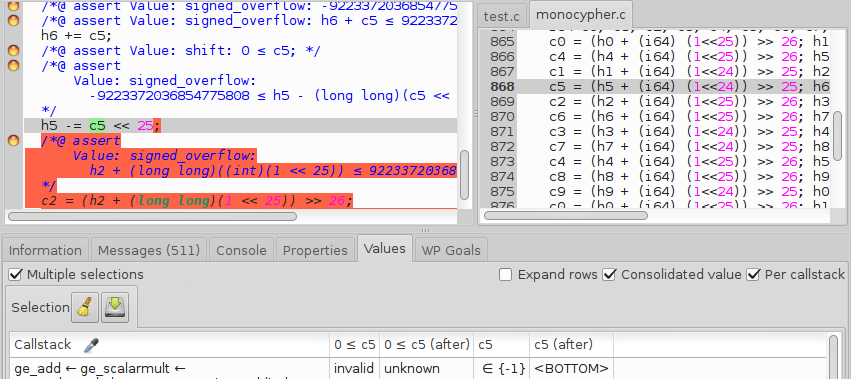Click the 'c2 = (h2 + (long long)(1 << 25)) >> 26;' line
The image size is (851, 379).
[x=197, y=201]
